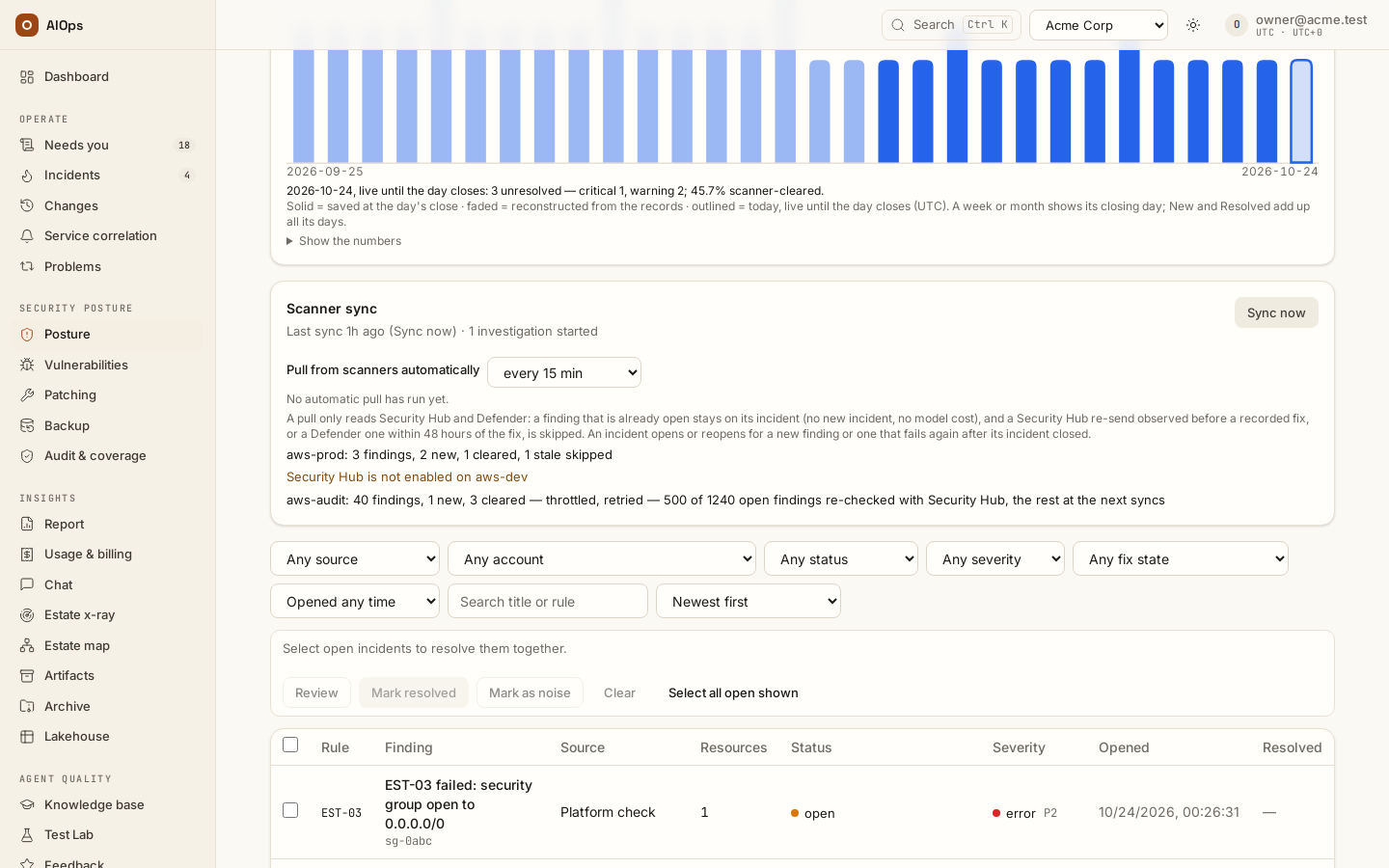1389x868 pixels.
Task: Open the Any severity filter dropdown
Action: pos(995,558)
